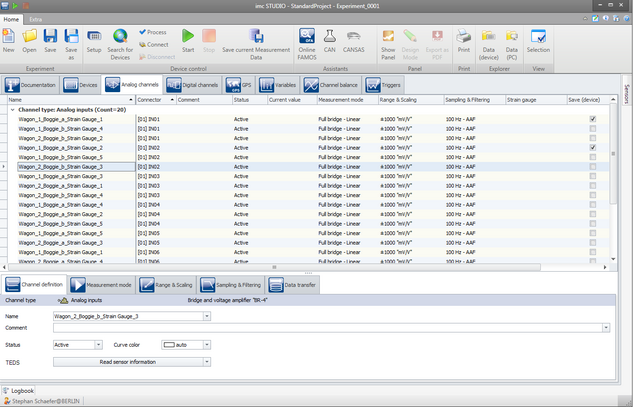The height and width of the screenshot is (407, 633).
Task: Switch to the Digital channels tab
Action: (x=193, y=85)
